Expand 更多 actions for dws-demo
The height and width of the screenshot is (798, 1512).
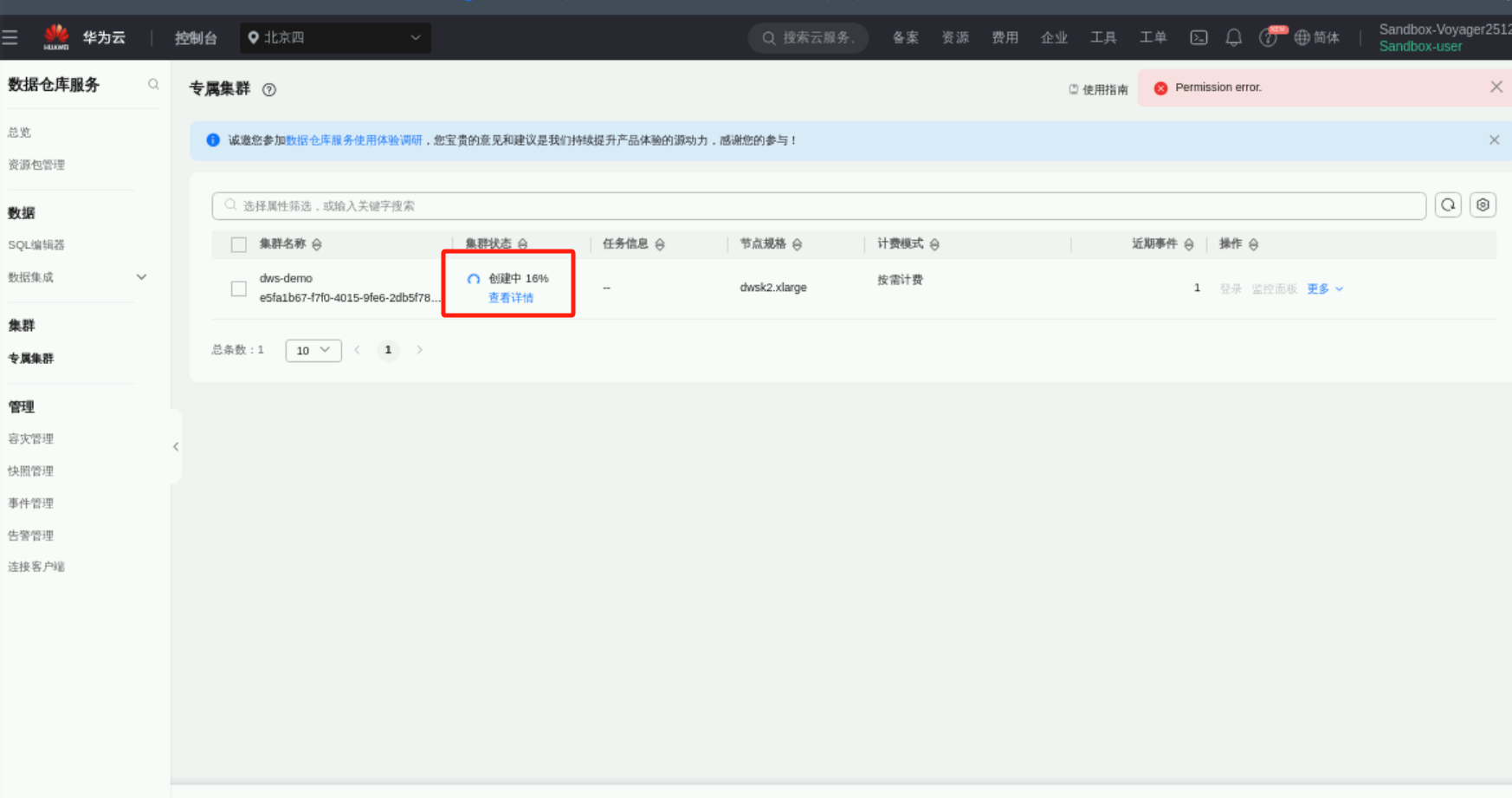point(1325,289)
